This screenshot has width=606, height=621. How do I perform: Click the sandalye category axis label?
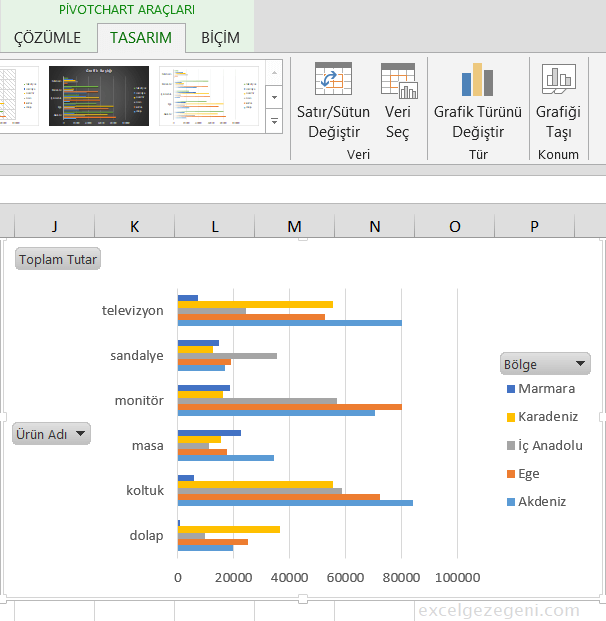pyautogui.click(x=137, y=356)
